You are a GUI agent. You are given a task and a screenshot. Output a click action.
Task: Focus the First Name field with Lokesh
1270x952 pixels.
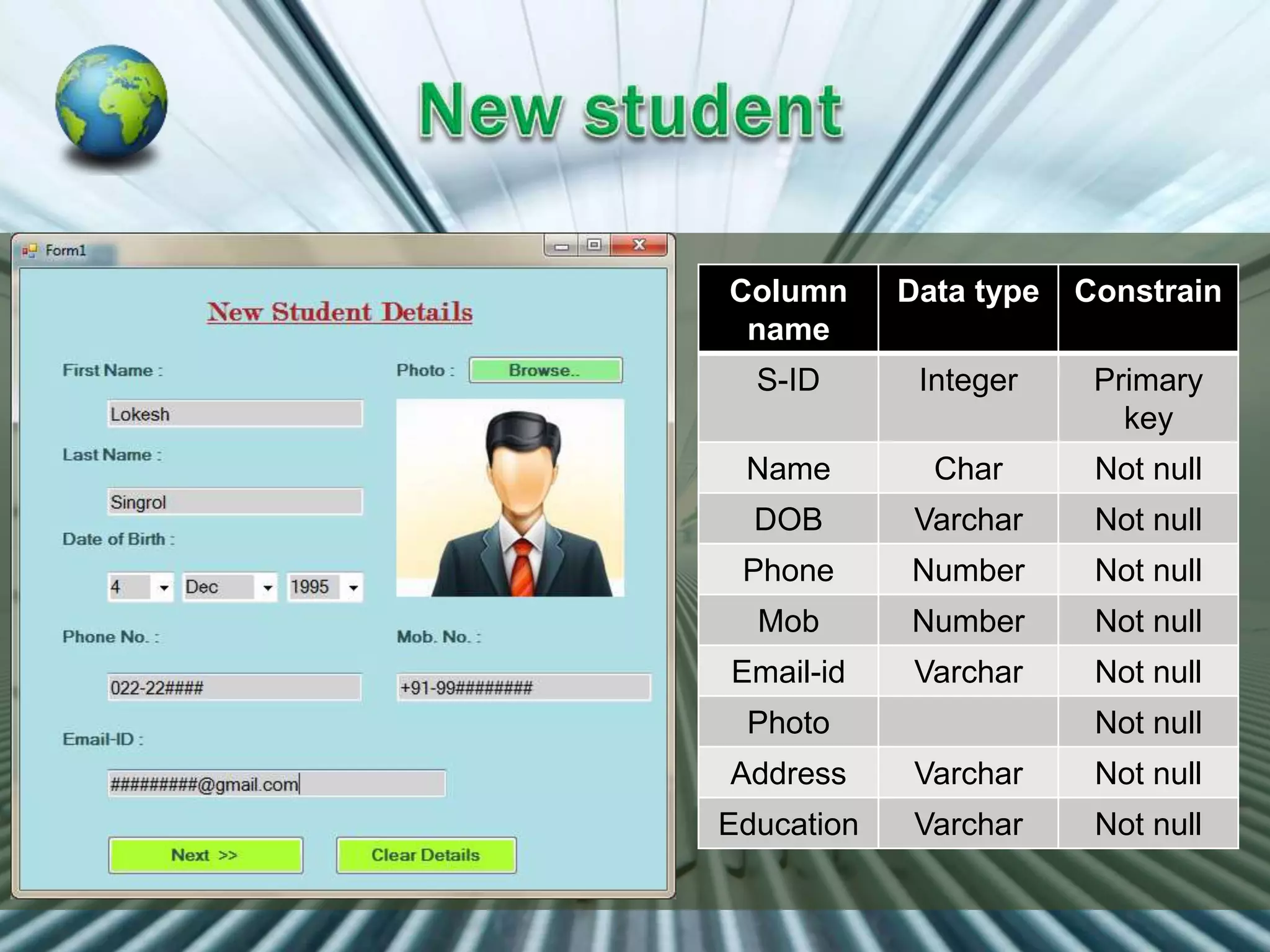pyautogui.click(x=235, y=413)
